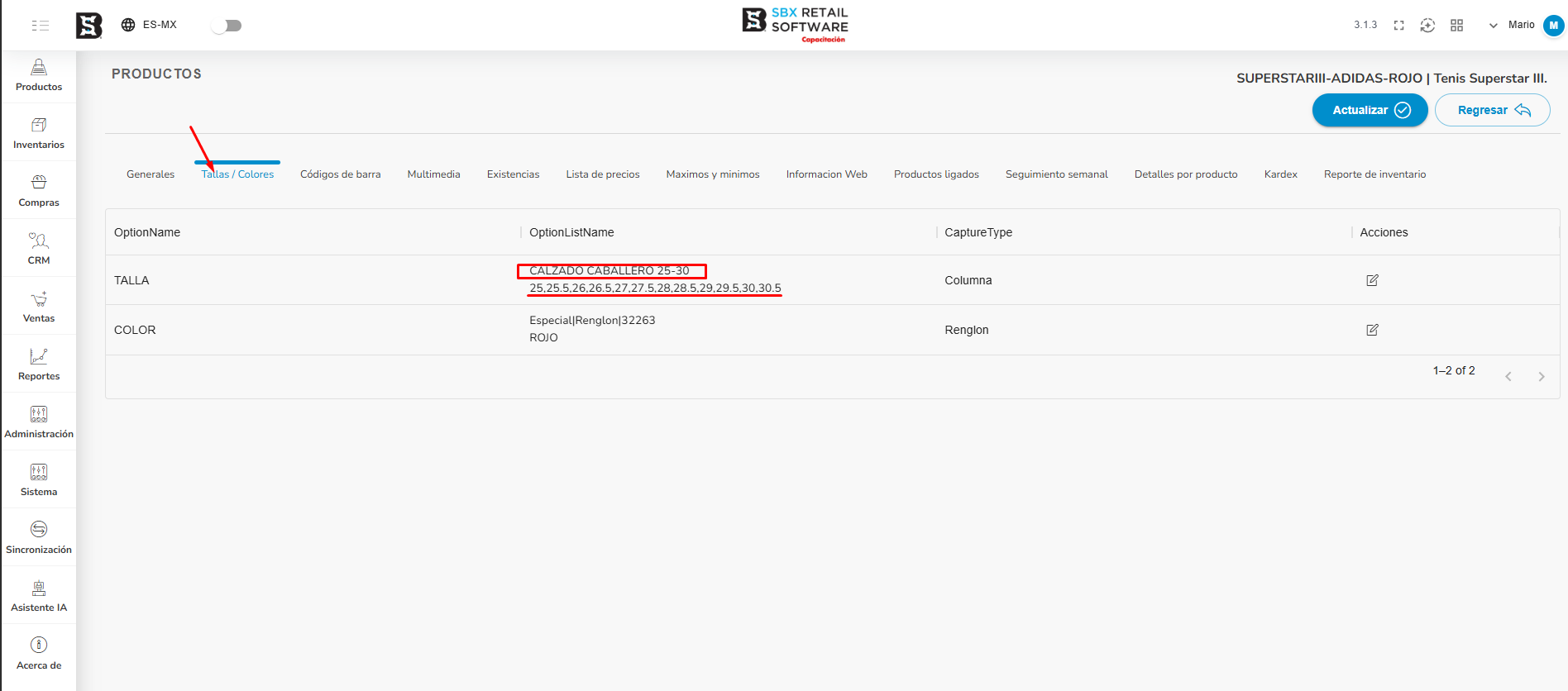
Task: Click the PRODUCTOS page heading
Action: [156, 74]
